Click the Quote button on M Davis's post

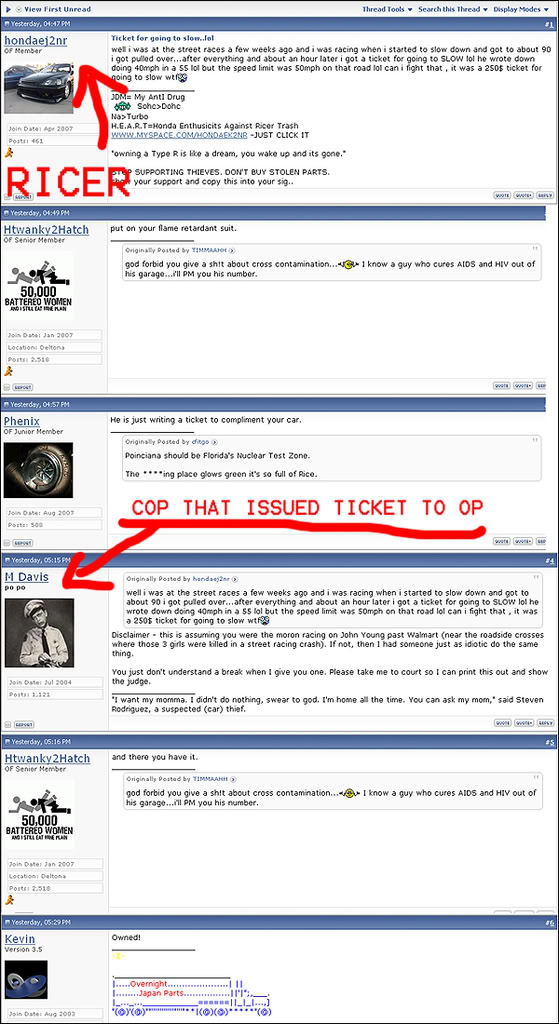point(502,723)
